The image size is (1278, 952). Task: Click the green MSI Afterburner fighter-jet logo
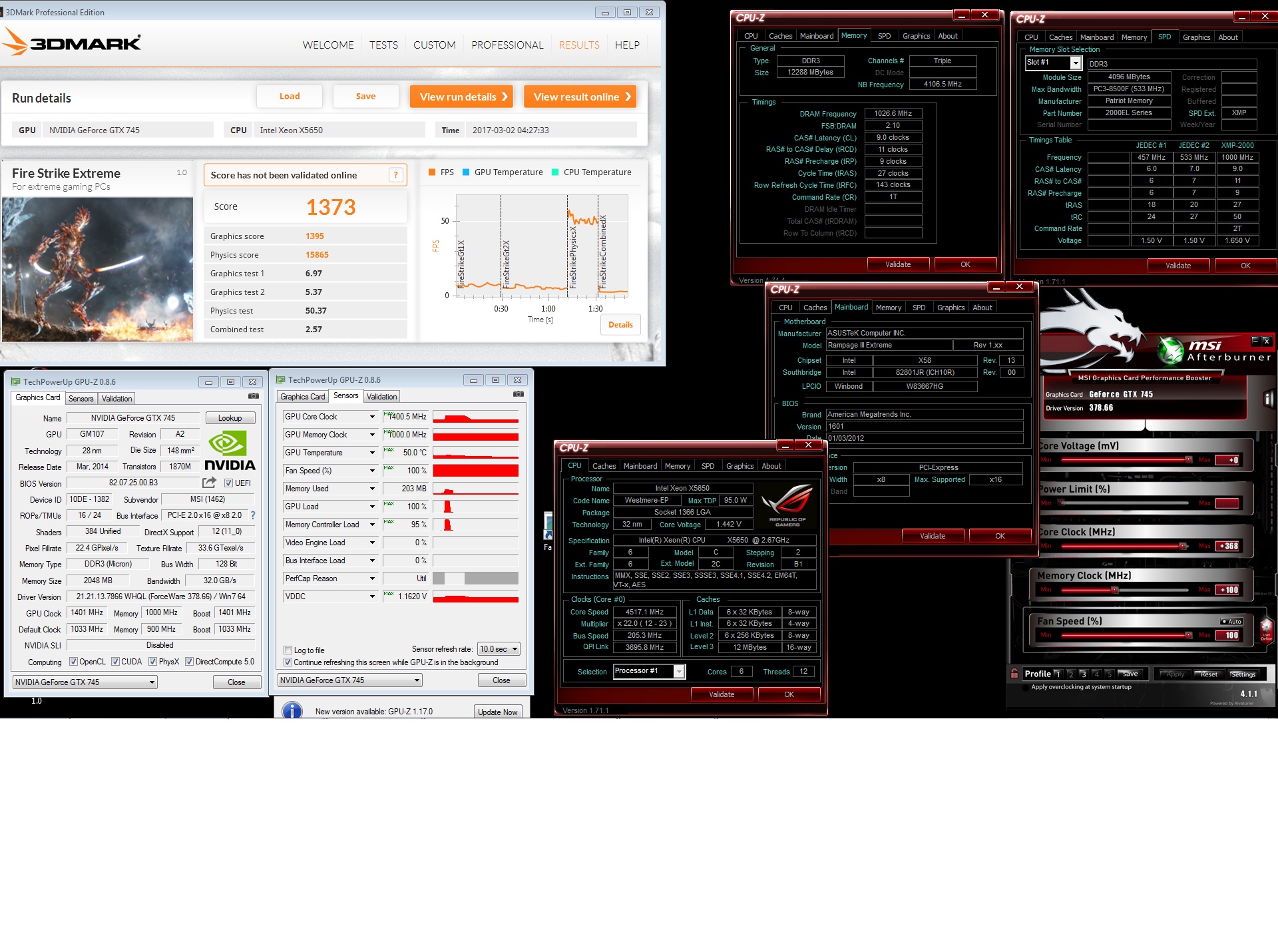(x=1170, y=350)
